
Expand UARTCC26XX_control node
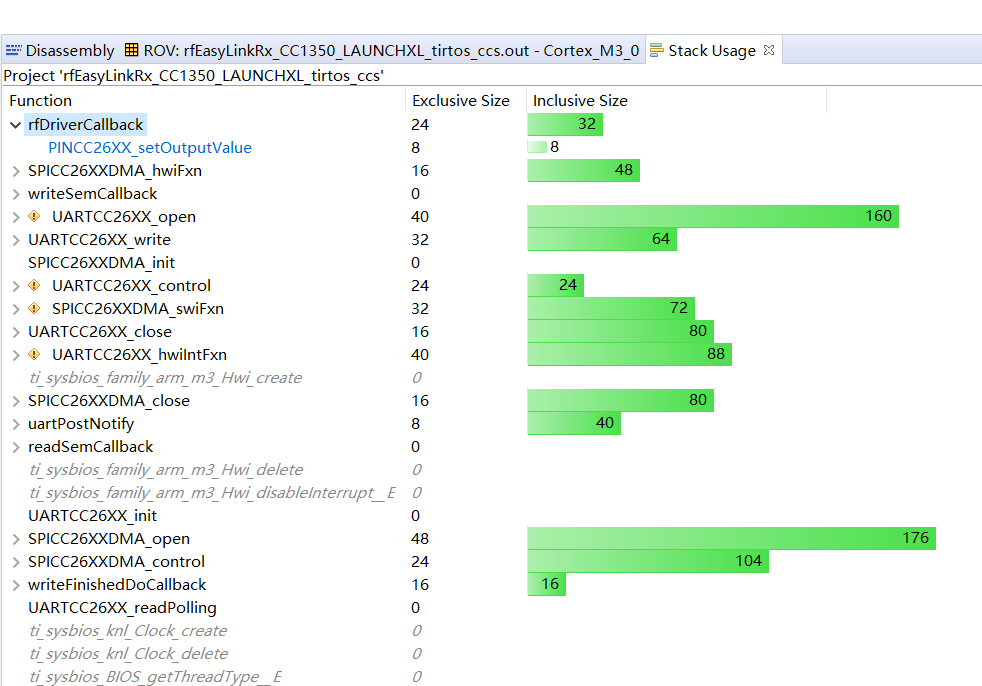pos(16,286)
